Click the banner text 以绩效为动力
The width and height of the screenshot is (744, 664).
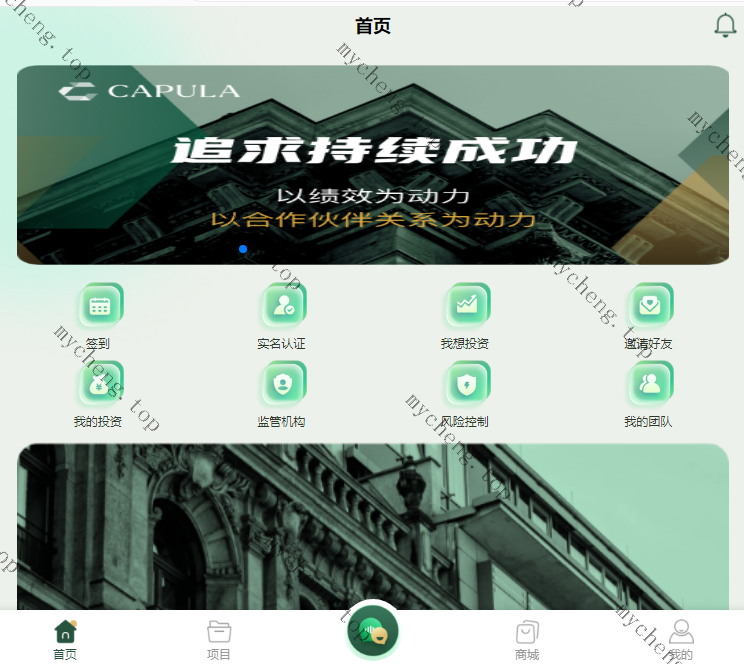tap(373, 196)
